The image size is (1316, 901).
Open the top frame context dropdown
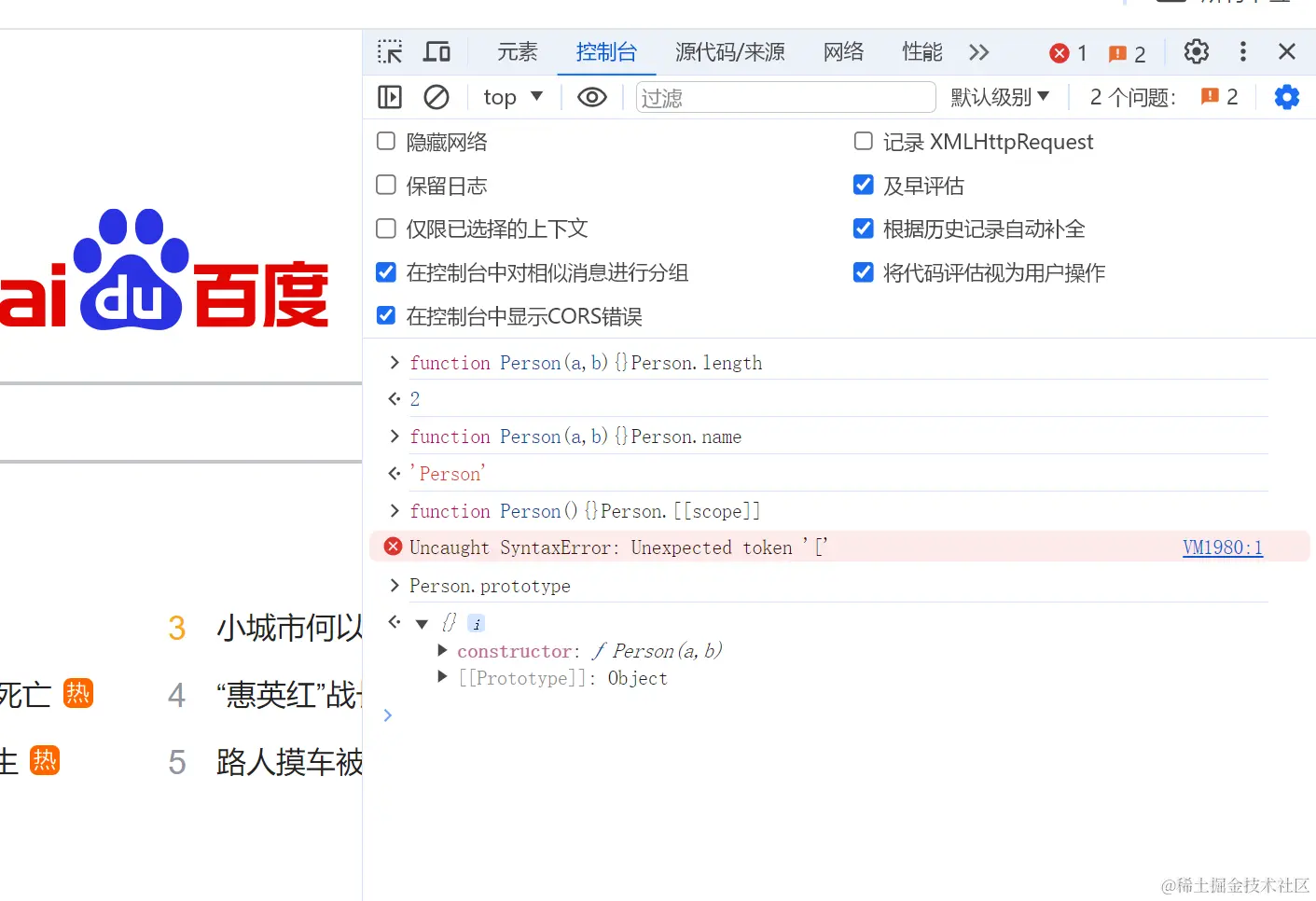(x=512, y=96)
